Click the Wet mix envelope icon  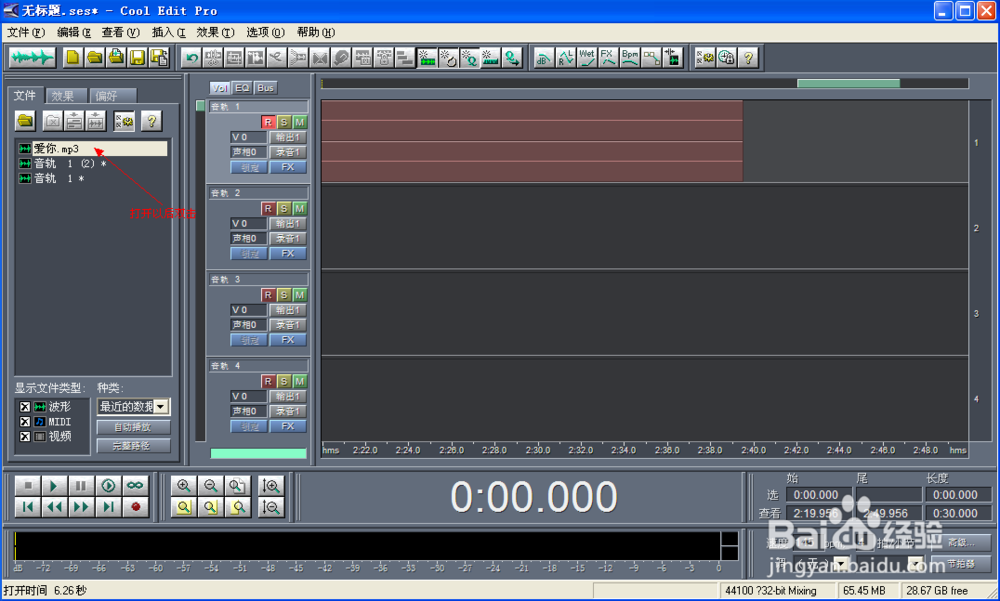(x=587, y=58)
